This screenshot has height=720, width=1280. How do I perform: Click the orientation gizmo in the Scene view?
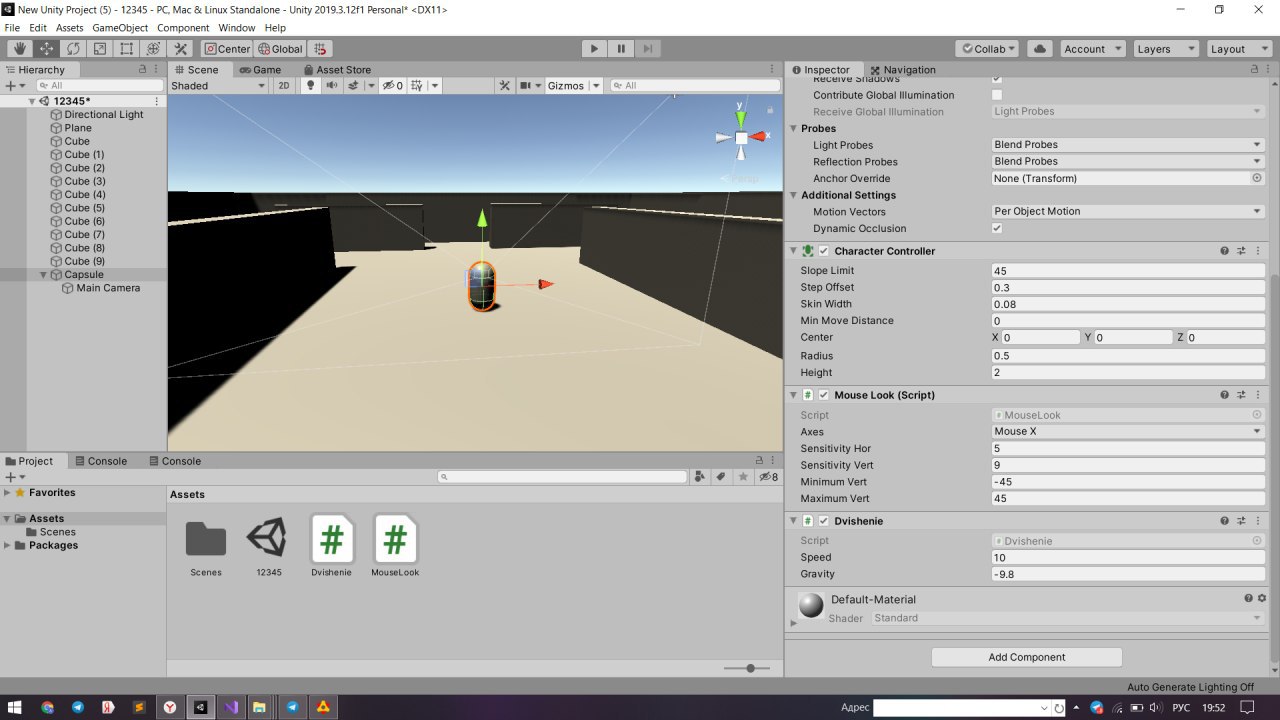pyautogui.click(x=741, y=137)
